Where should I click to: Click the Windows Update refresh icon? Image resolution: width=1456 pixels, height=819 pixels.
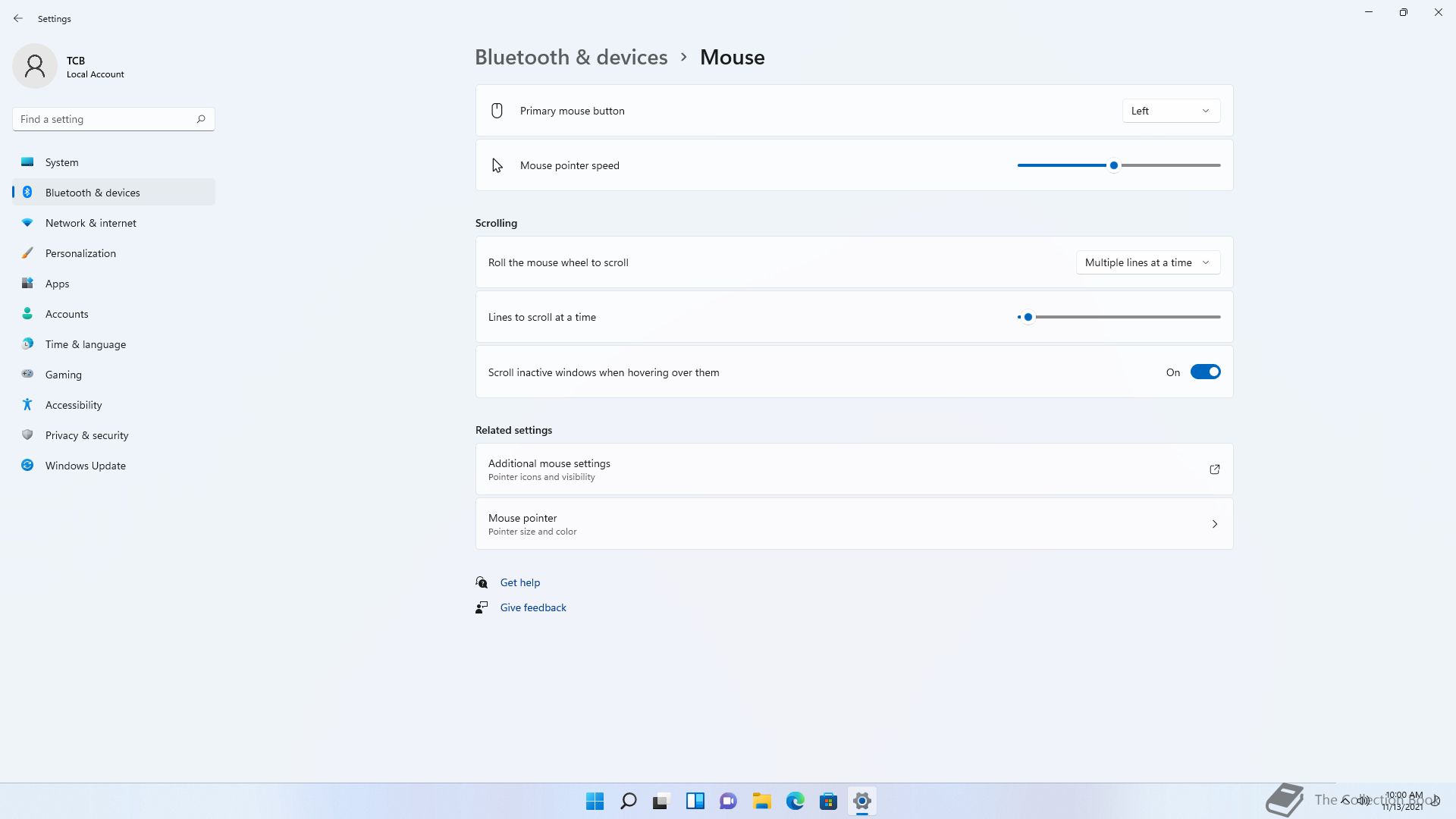(27, 465)
